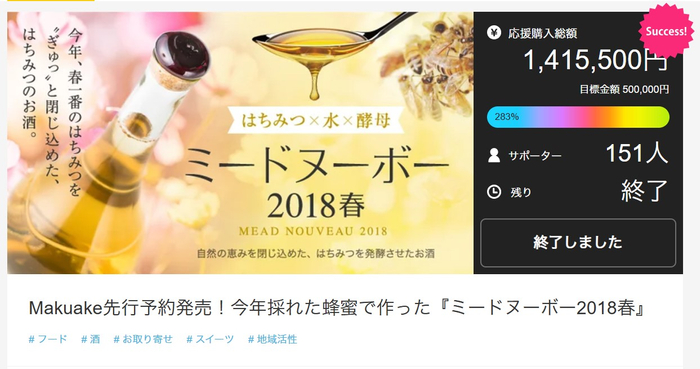Click the honeybees cluster picture

point(431,67)
